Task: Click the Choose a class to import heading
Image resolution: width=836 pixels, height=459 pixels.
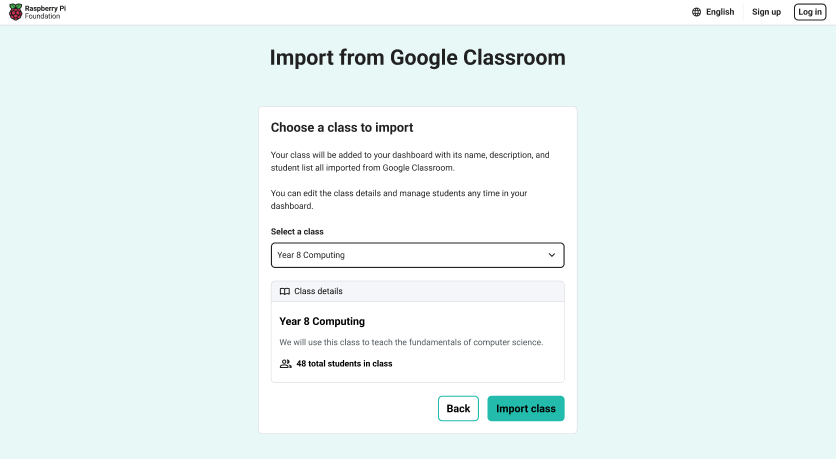Action: coord(342,128)
